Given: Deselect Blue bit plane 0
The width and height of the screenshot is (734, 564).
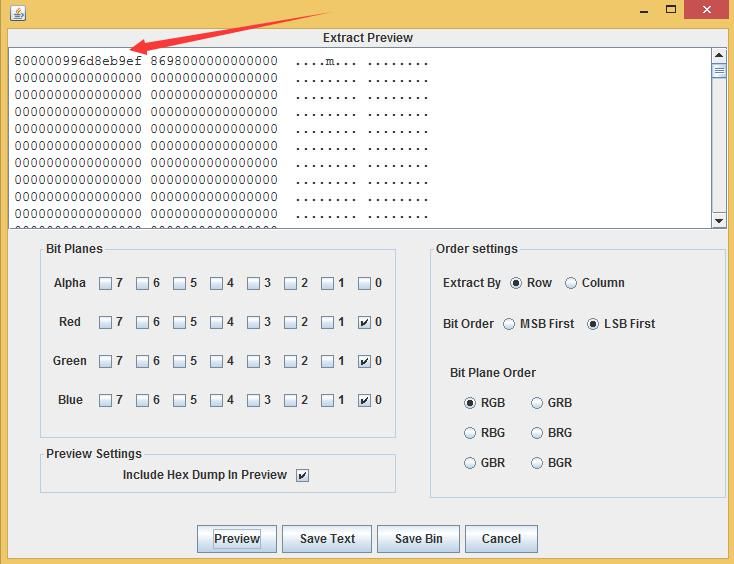Looking at the screenshot, I should pos(364,401).
